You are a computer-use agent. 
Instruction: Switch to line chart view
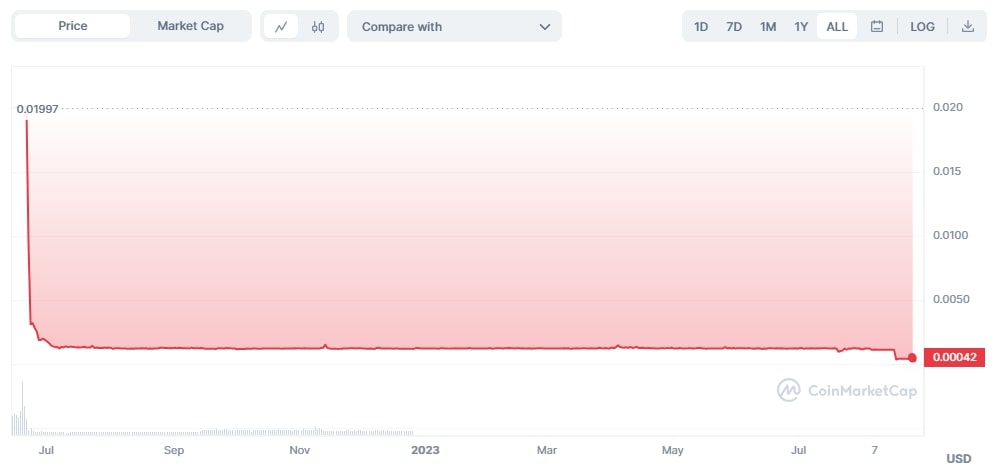(281, 27)
